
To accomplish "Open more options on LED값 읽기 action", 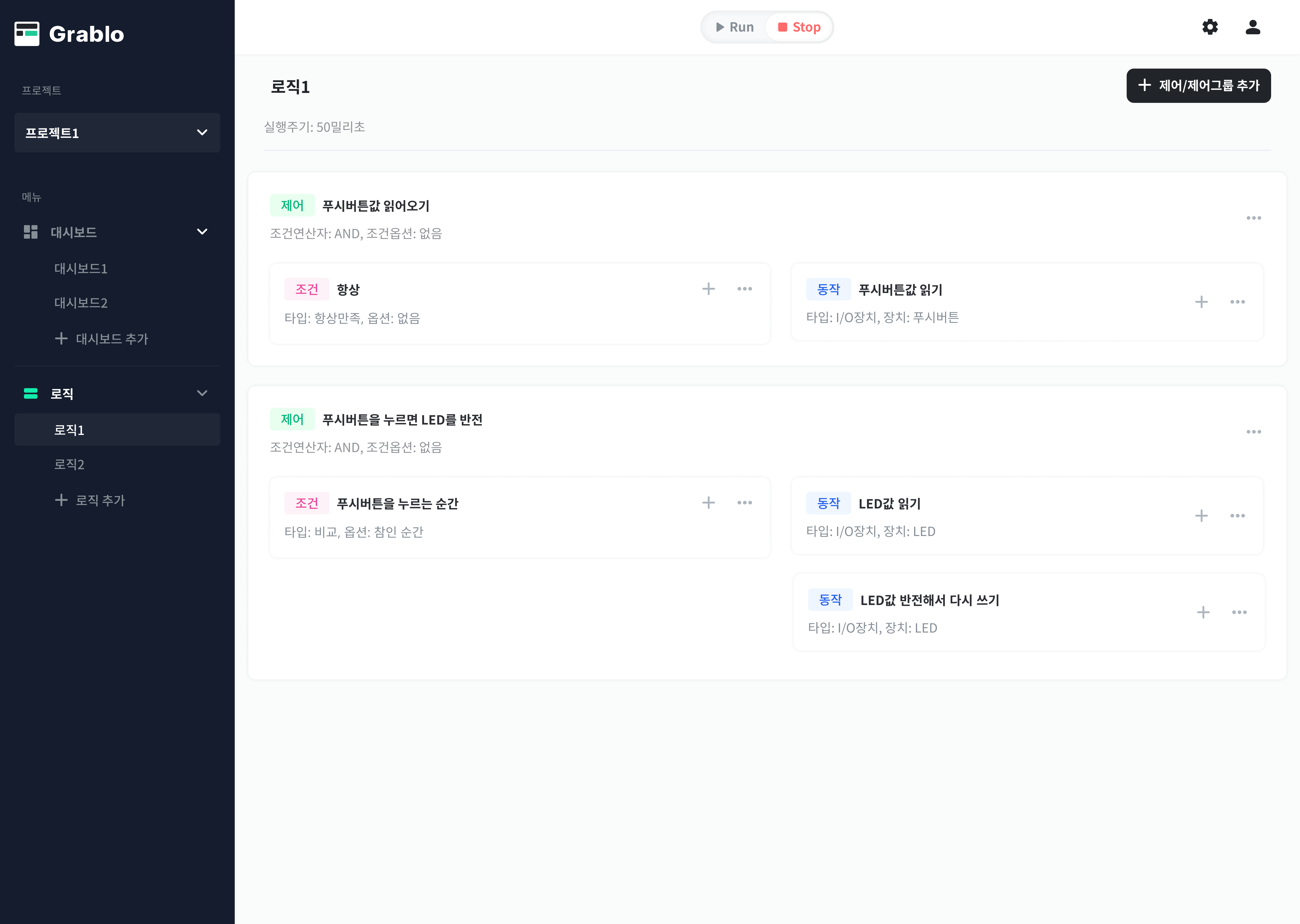I will [1237, 516].
